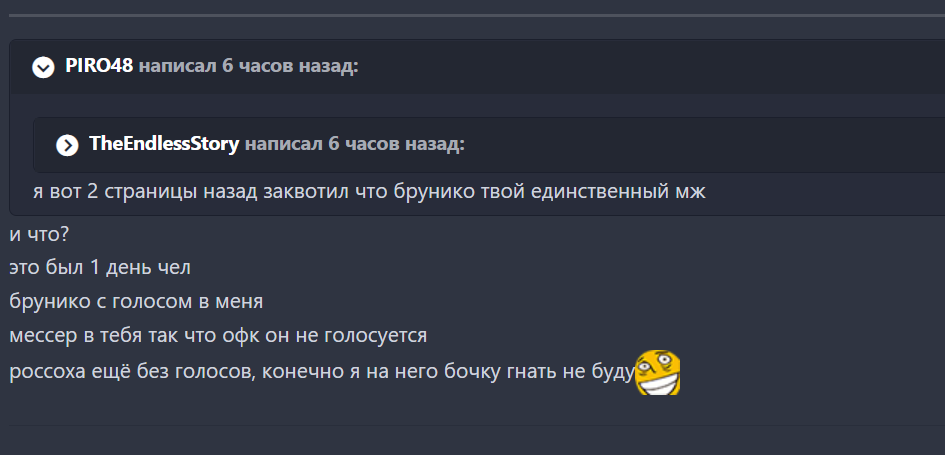The height and width of the screenshot is (455, 945).
Task: Click the quoted text about брунико единственный мж
Action: 369,192
